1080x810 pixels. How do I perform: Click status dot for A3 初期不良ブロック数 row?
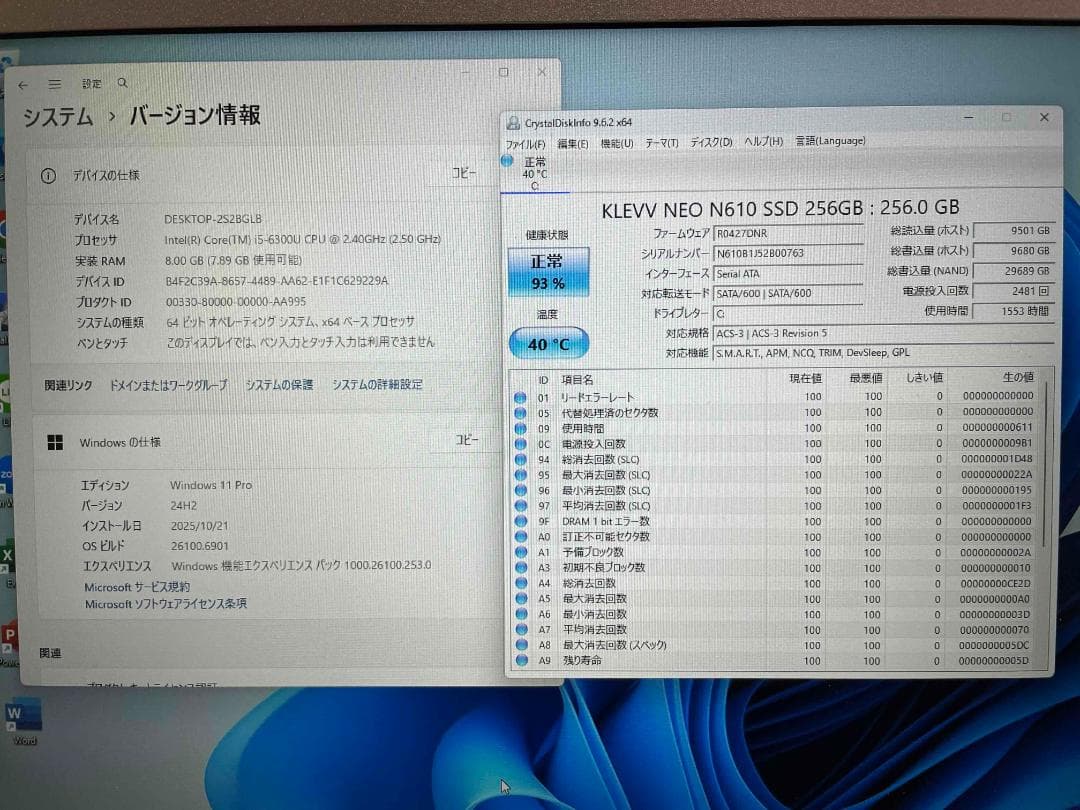[x=521, y=568]
